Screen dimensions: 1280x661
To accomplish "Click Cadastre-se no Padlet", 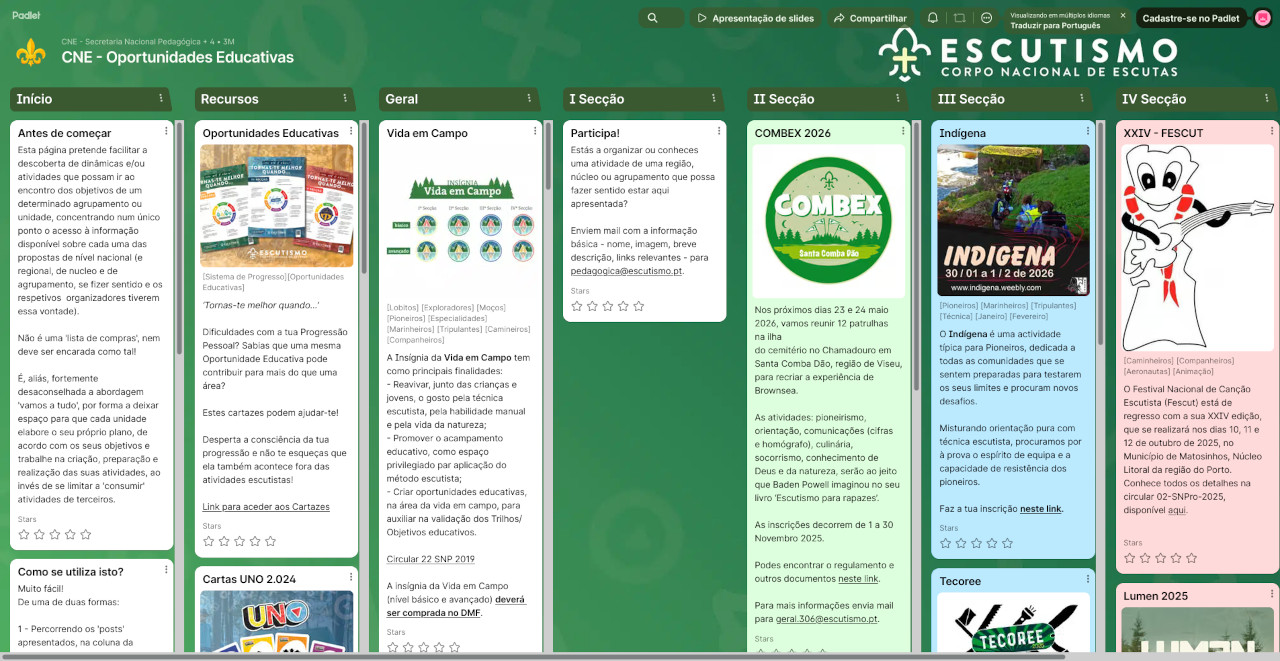I will (x=1191, y=18).
